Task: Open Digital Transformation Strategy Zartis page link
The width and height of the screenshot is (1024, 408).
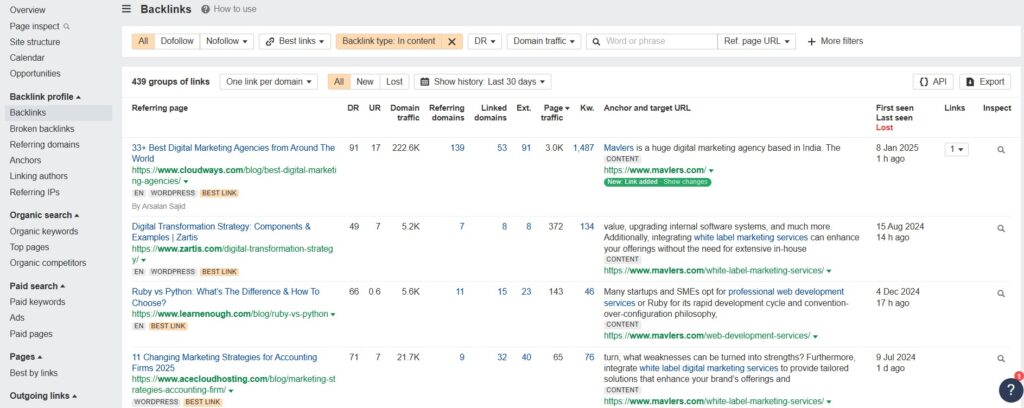Action: click(221, 232)
